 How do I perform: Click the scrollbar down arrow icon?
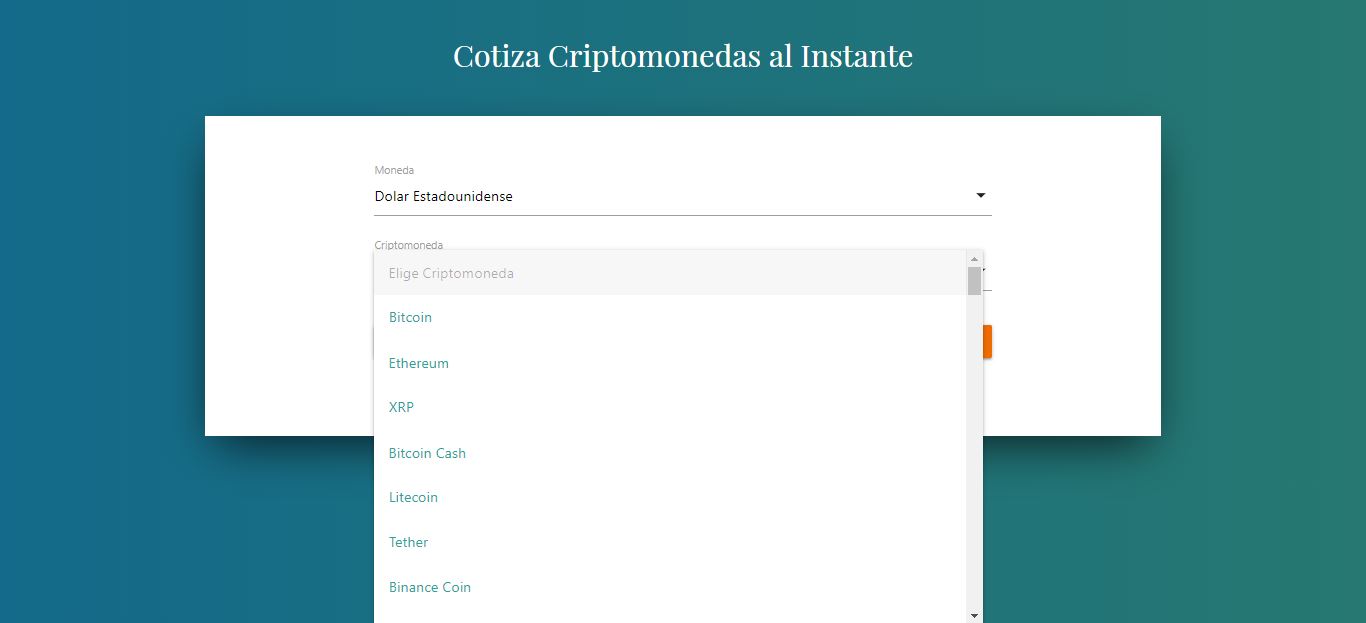point(975,614)
